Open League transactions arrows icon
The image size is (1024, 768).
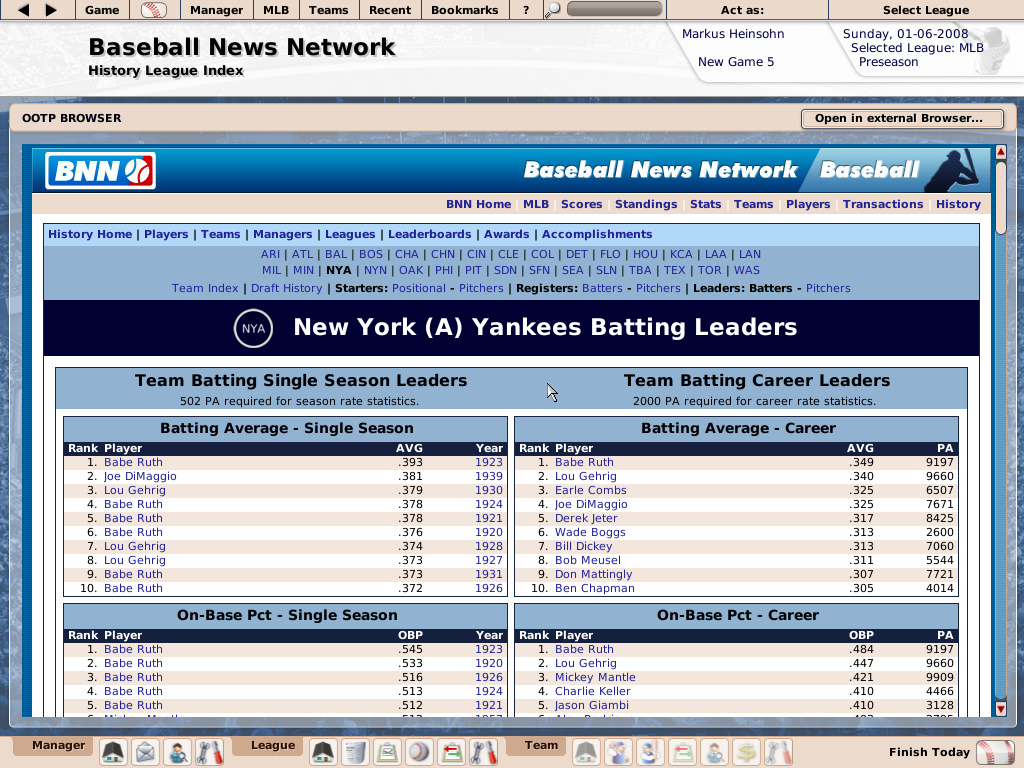[x=451, y=752]
